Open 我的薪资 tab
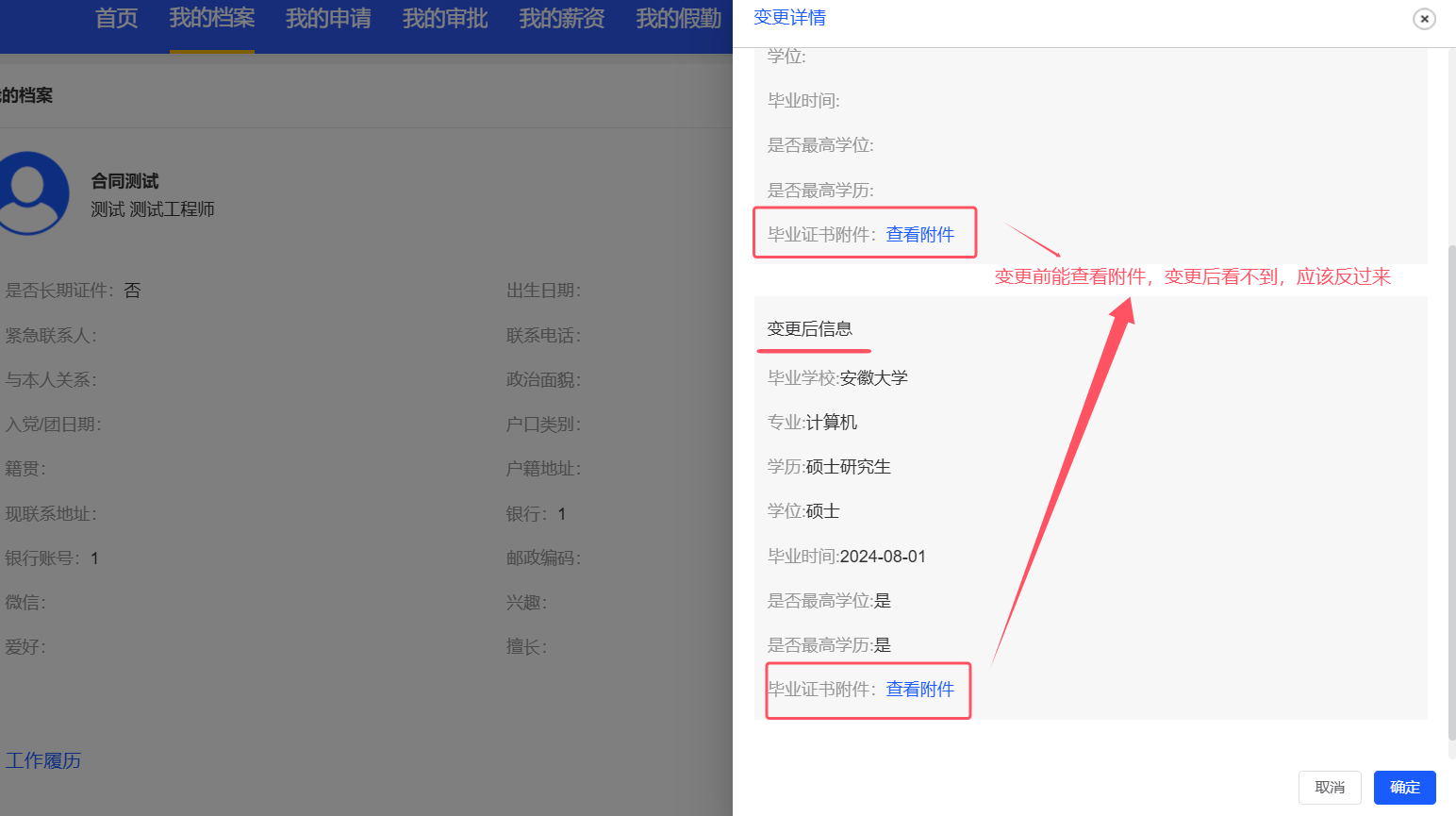The width and height of the screenshot is (1456, 816). [562, 19]
